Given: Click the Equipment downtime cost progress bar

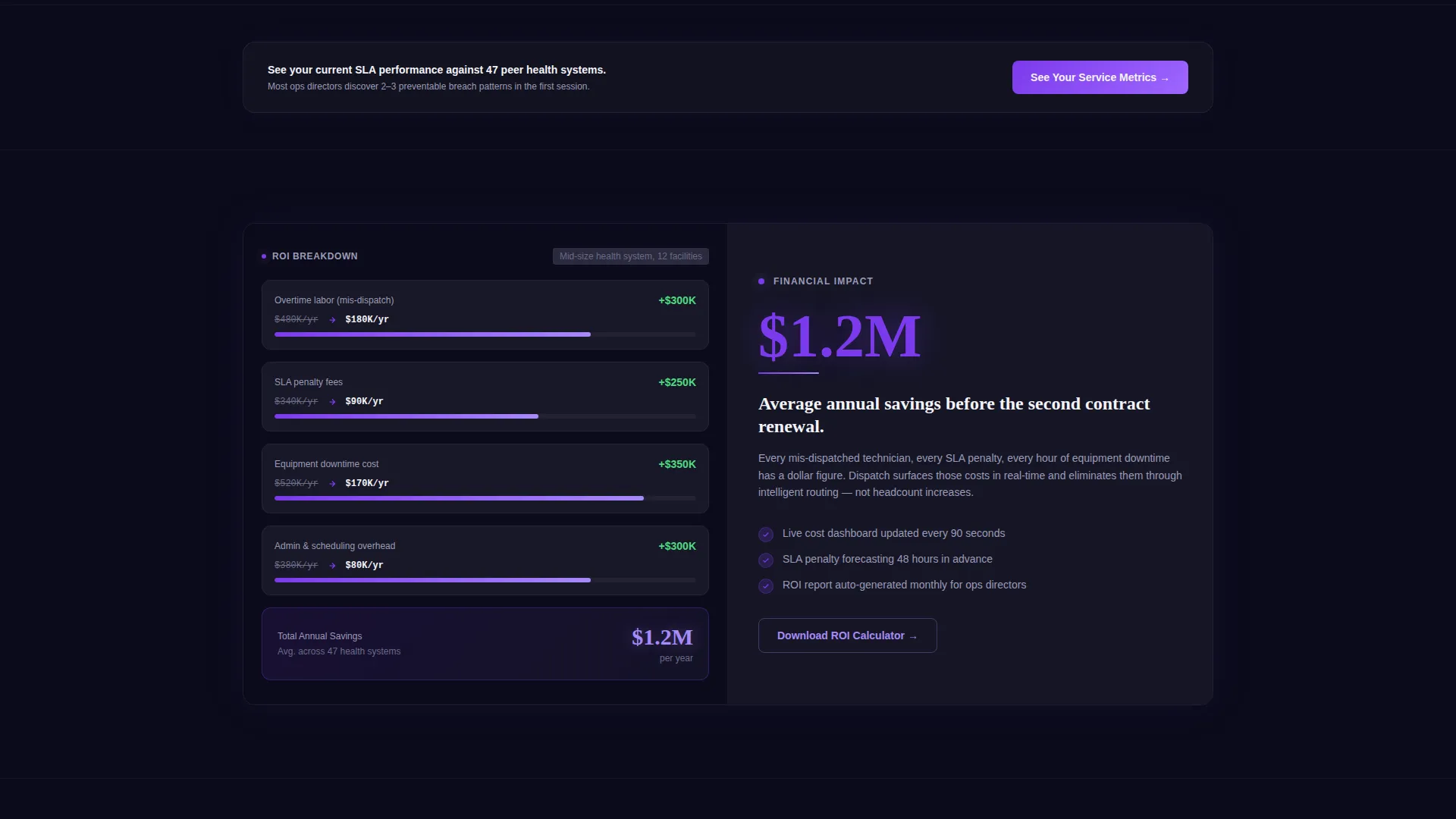Looking at the screenshot, I should [x=485, y=498].
